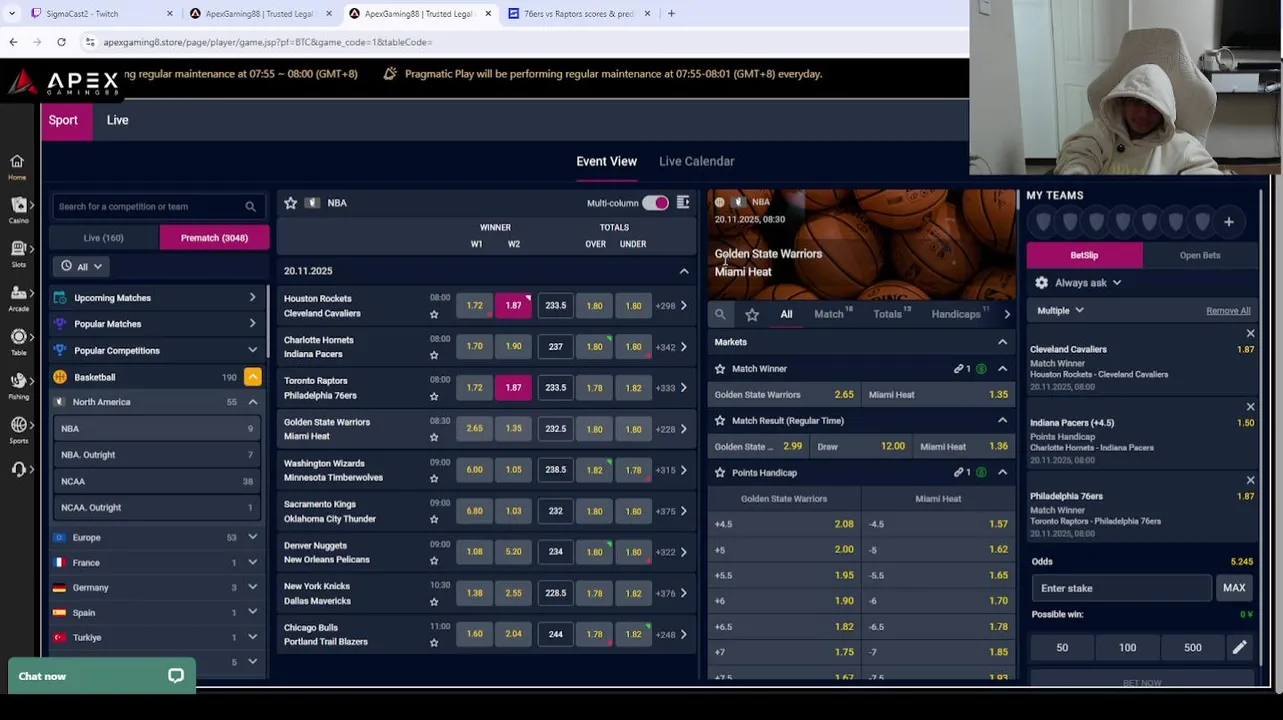1283x720 pixels.
Task: Open the Chat now widget
Action: [x=100, y=676]
